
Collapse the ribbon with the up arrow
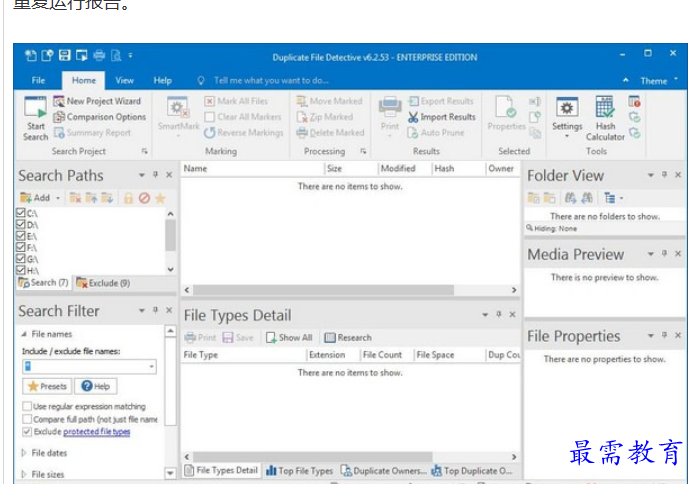coord(626,80)
